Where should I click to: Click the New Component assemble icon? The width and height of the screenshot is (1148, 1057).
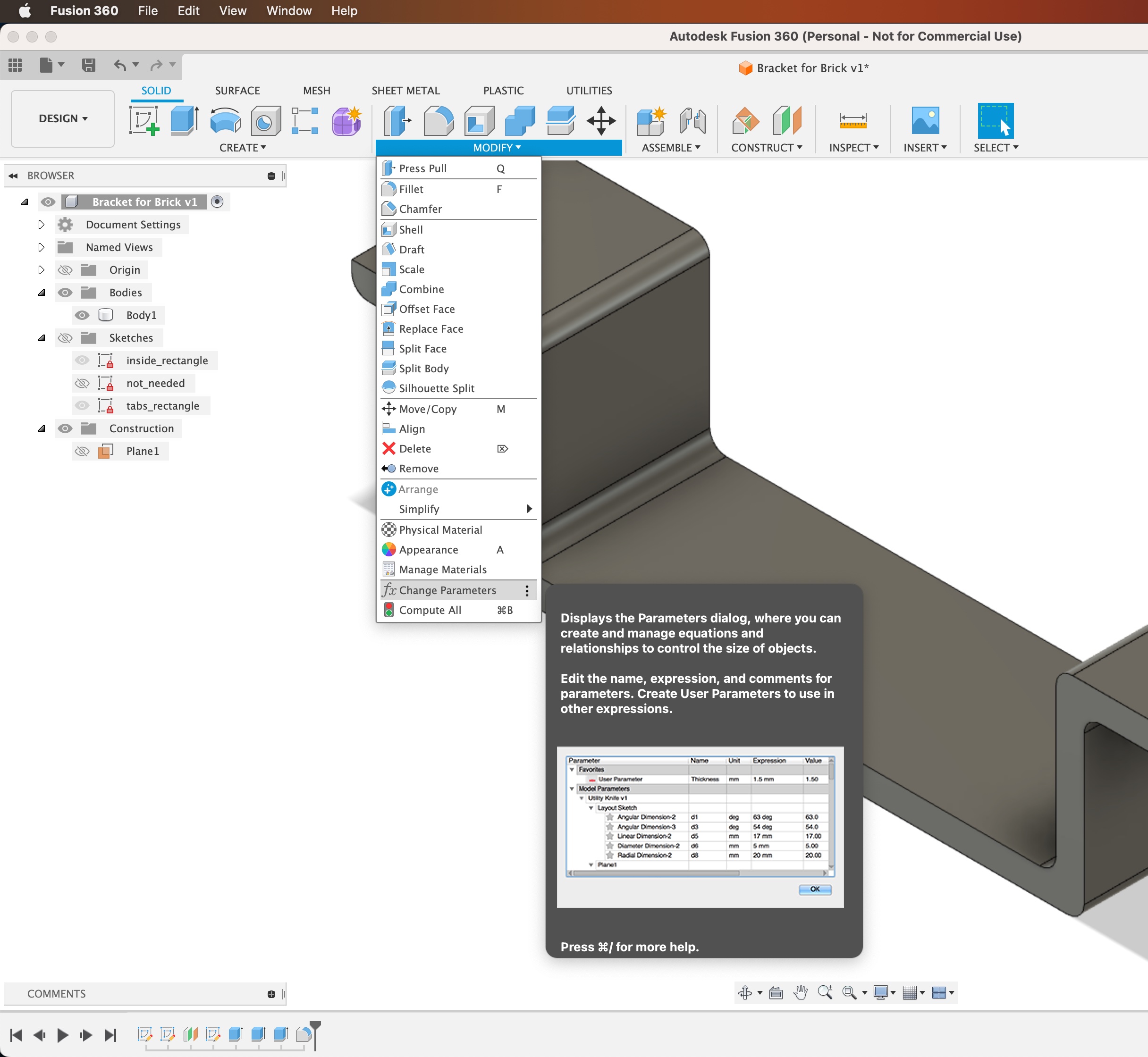(x=651, y=120)
